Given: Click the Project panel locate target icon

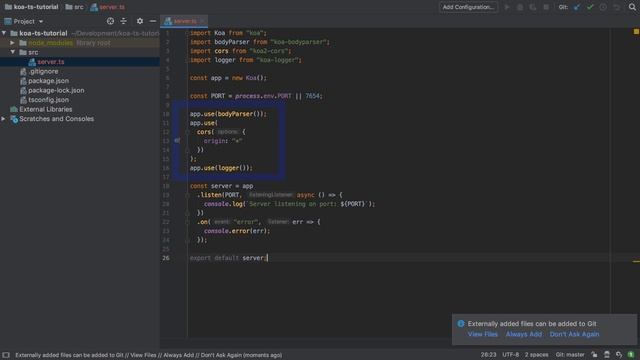Looking at the screenshot, I should (x=110, y=21).
